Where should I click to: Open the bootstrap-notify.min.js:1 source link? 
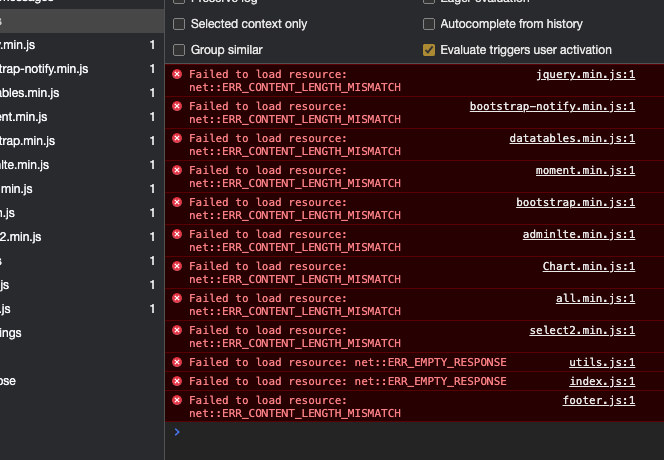coord(552,106)
